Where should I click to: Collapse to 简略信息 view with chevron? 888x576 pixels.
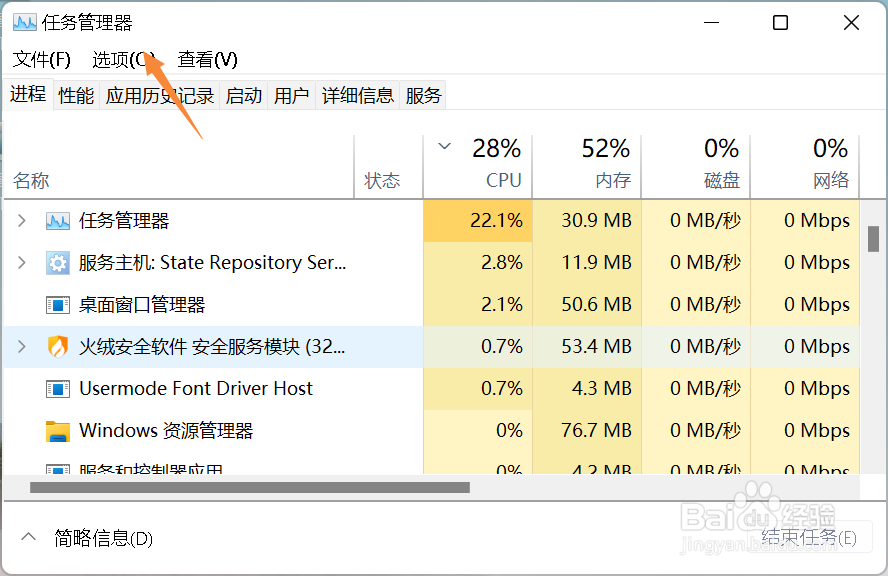coord(28,537)
